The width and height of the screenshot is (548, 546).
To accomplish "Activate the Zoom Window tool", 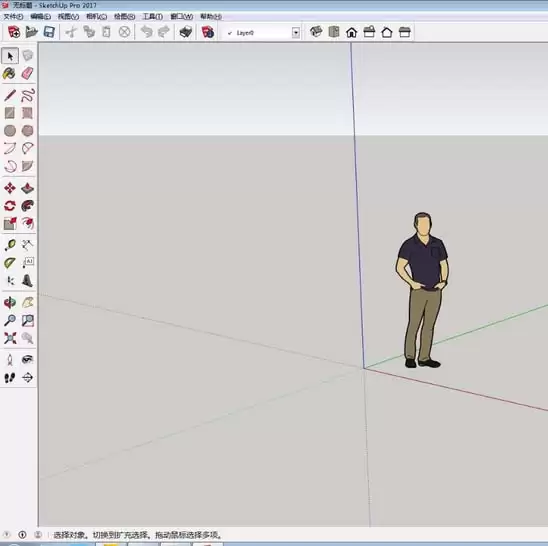I will 27,320.
